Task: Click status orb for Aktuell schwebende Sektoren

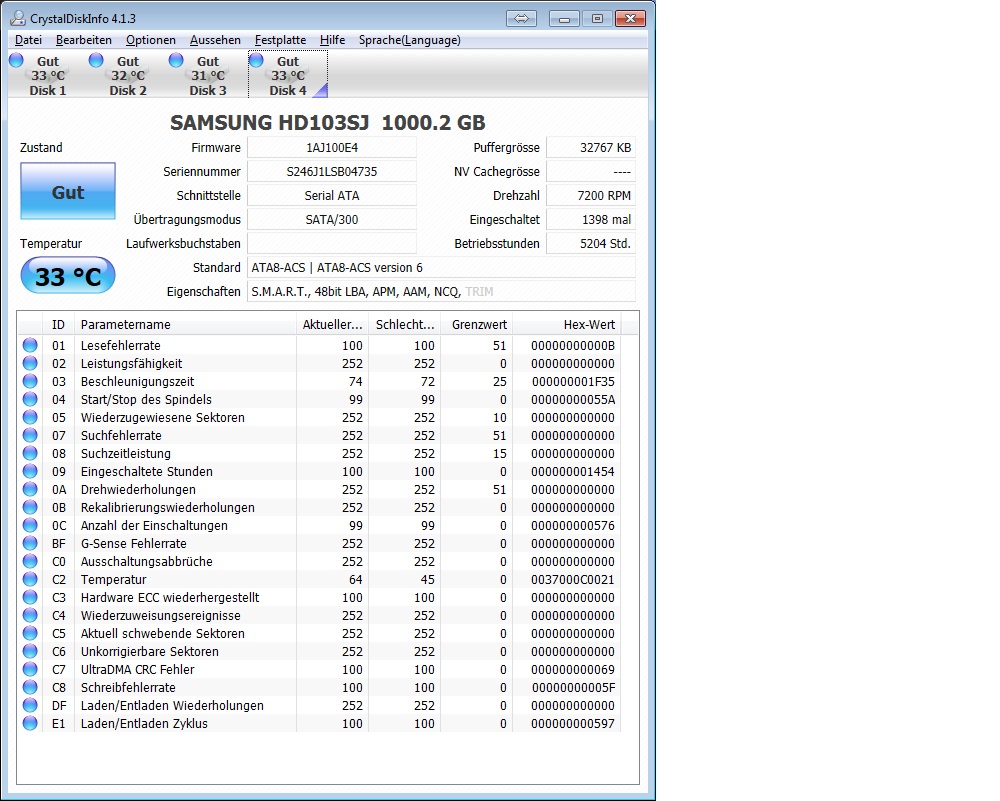Action: pos(30,633)
